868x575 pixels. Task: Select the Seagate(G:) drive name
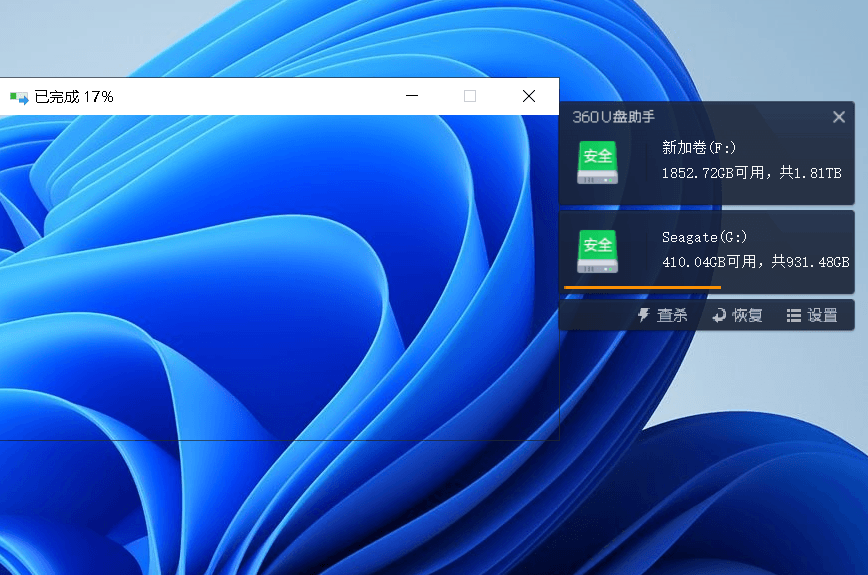click(705, 237)
